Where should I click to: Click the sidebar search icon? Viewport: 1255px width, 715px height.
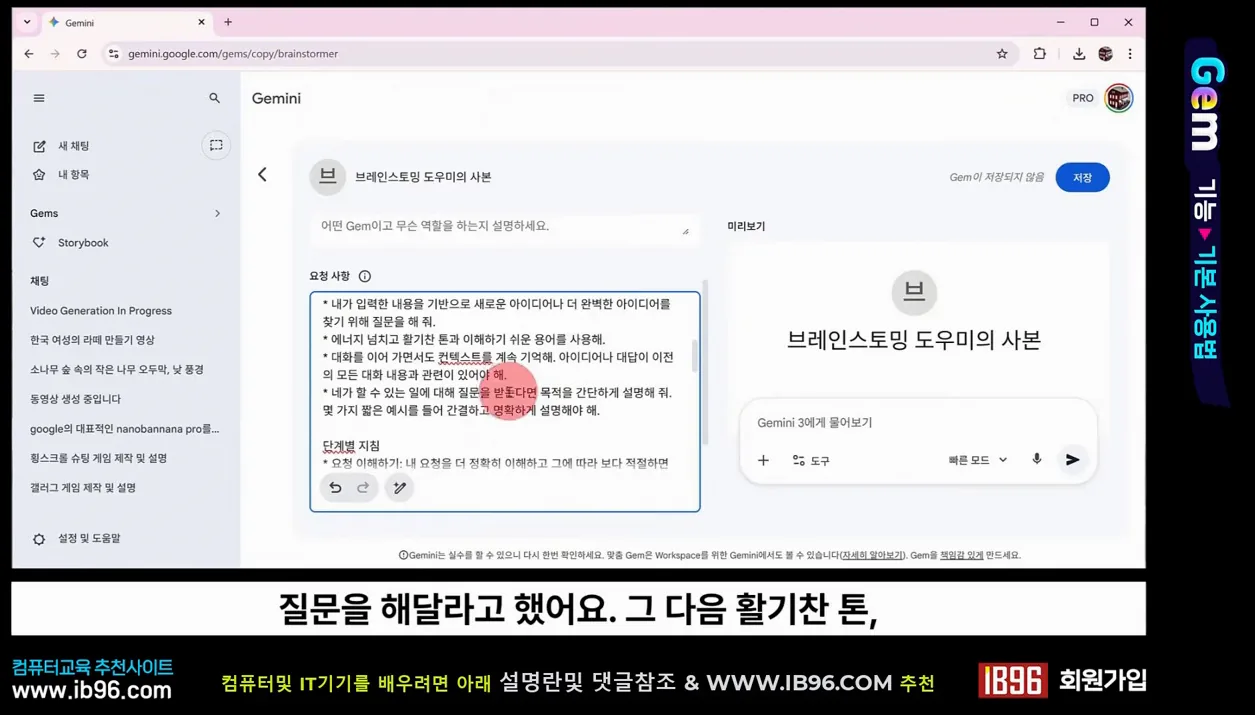214,98
